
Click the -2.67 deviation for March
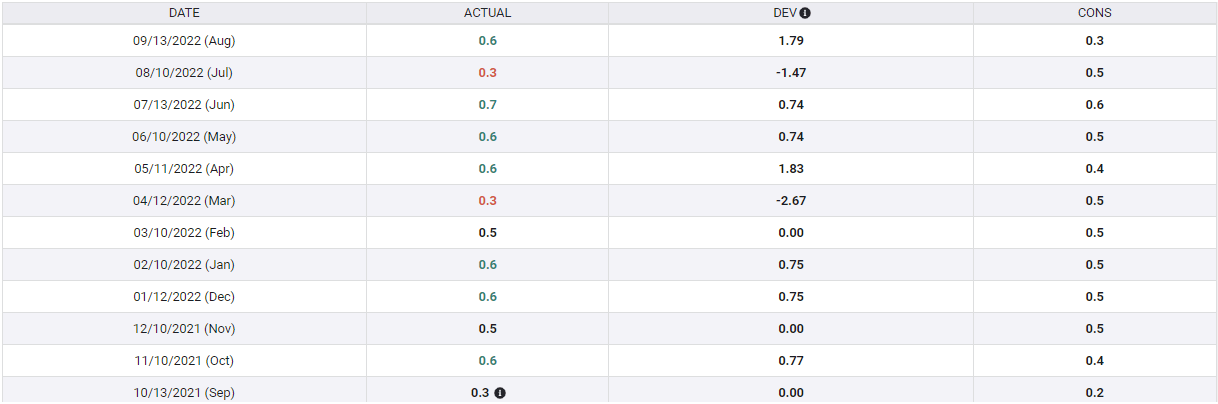[790, 201]
